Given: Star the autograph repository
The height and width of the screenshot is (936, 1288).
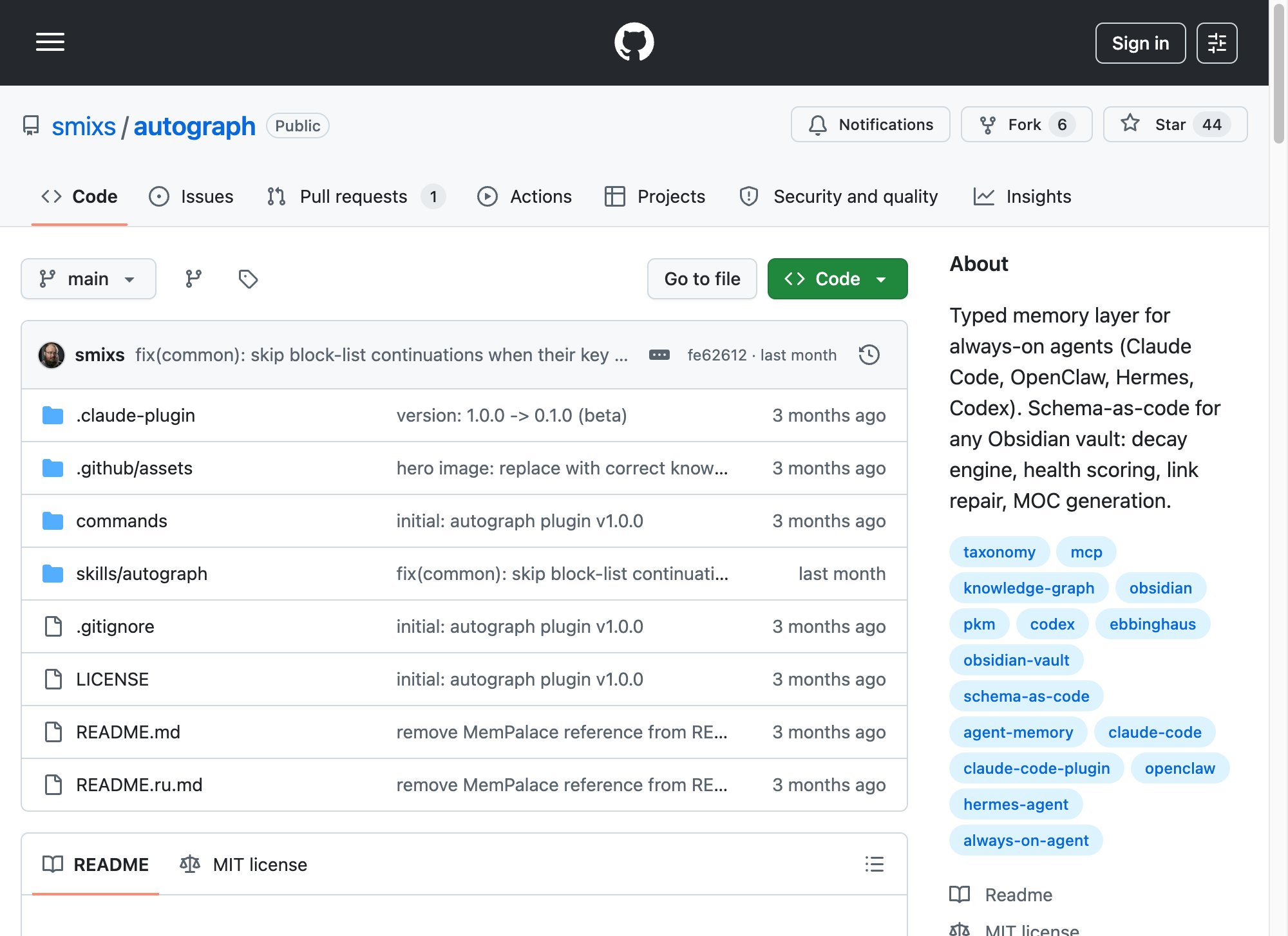Looking at the screenshot, I should (1175, 124).
